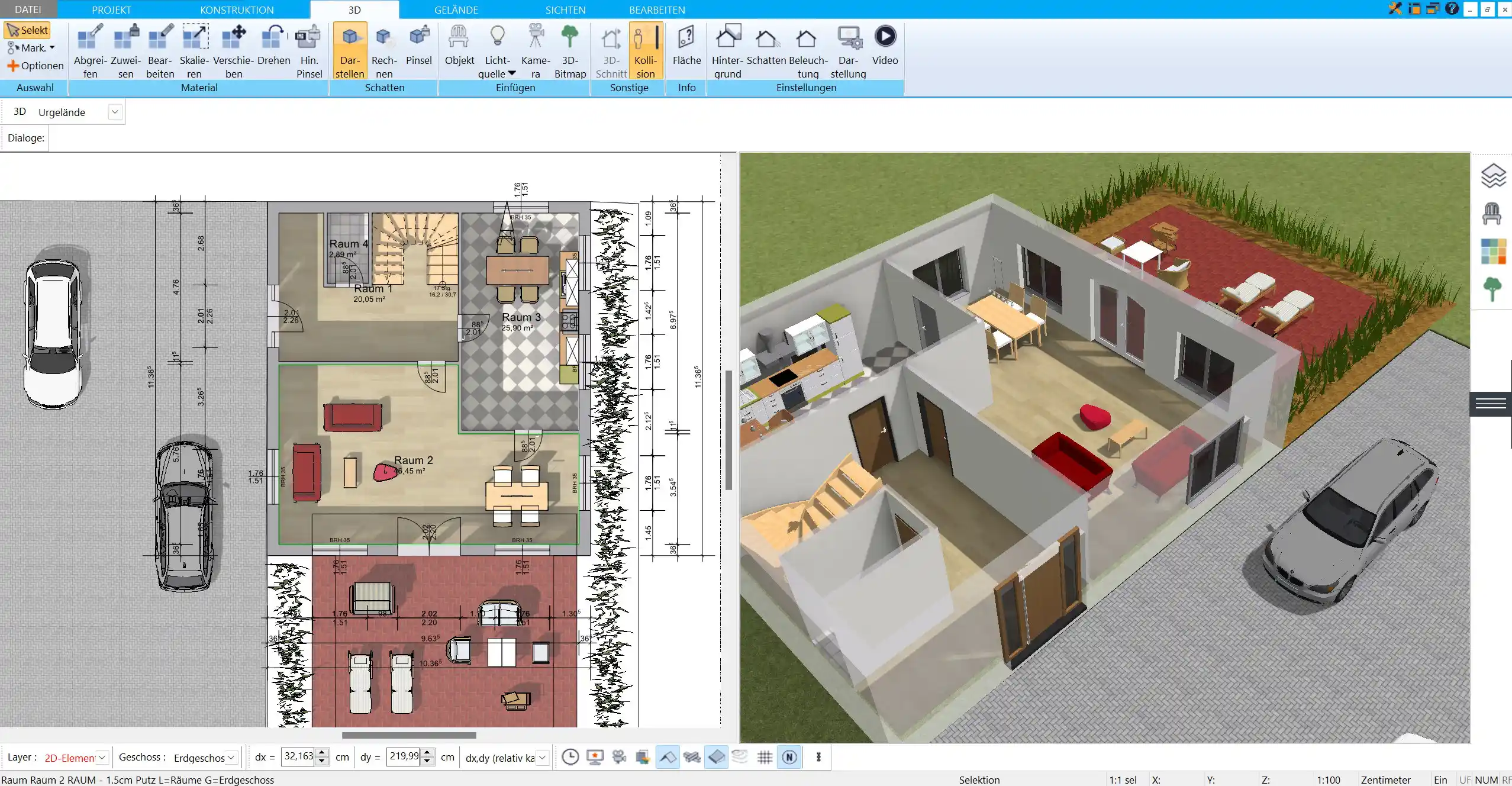1512x786 pixels.
Task: Click the Rechnen shadow tool
Action: click(x=384, y=51)
